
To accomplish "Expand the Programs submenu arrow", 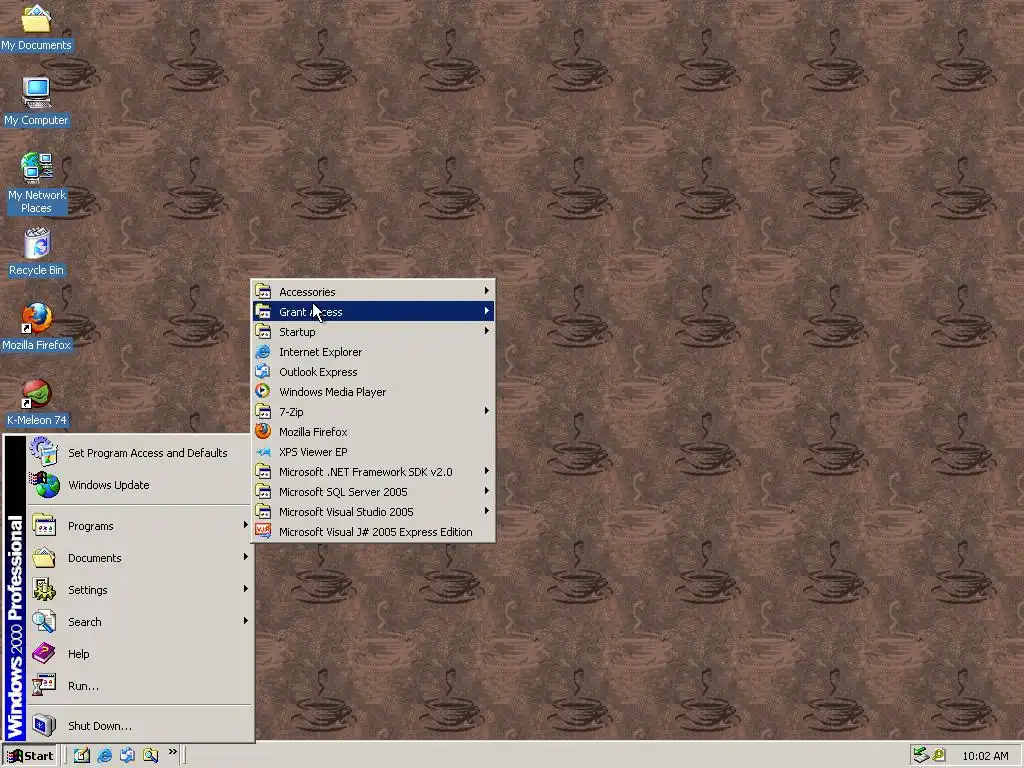I will [x=246, y=525].
